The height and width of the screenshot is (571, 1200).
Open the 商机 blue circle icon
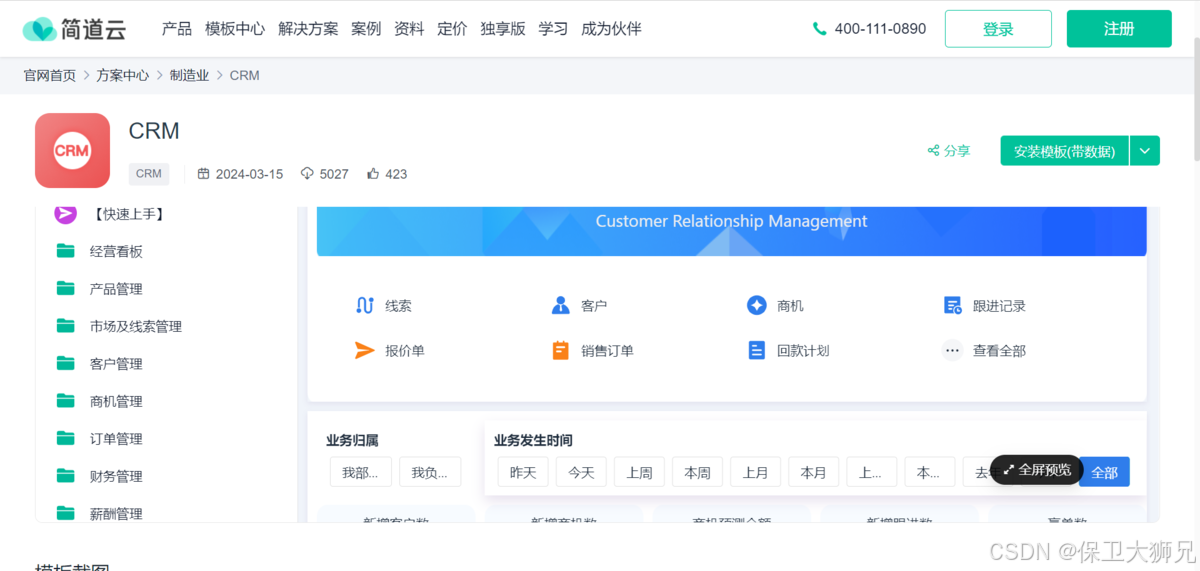coord(757,305)
